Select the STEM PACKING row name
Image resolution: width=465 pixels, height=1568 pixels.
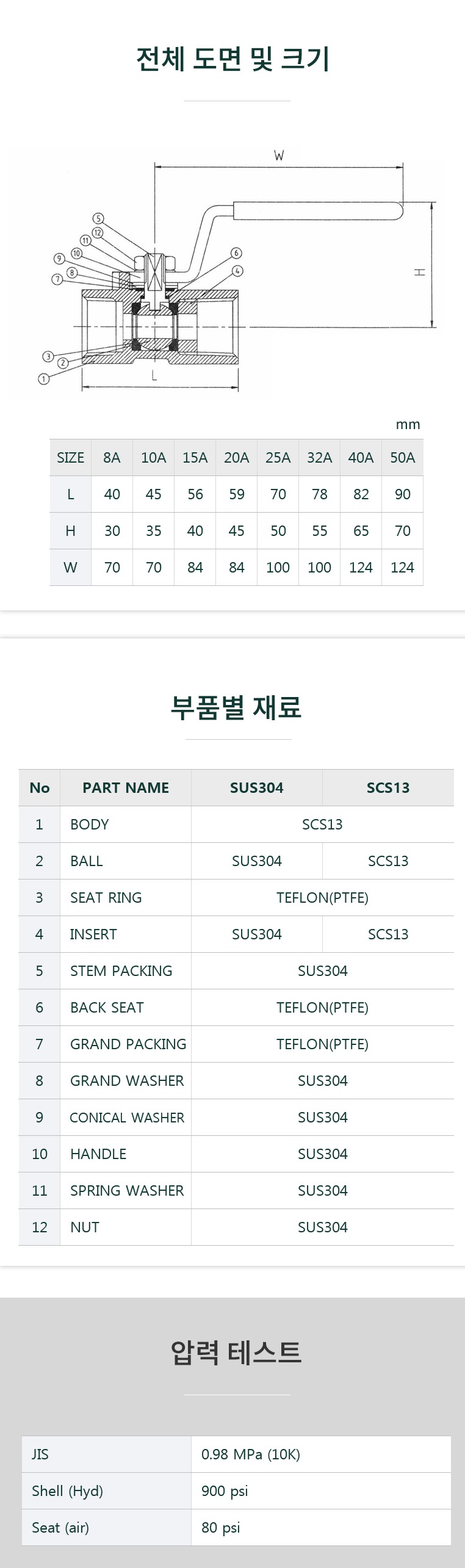(x=121, y=971)
